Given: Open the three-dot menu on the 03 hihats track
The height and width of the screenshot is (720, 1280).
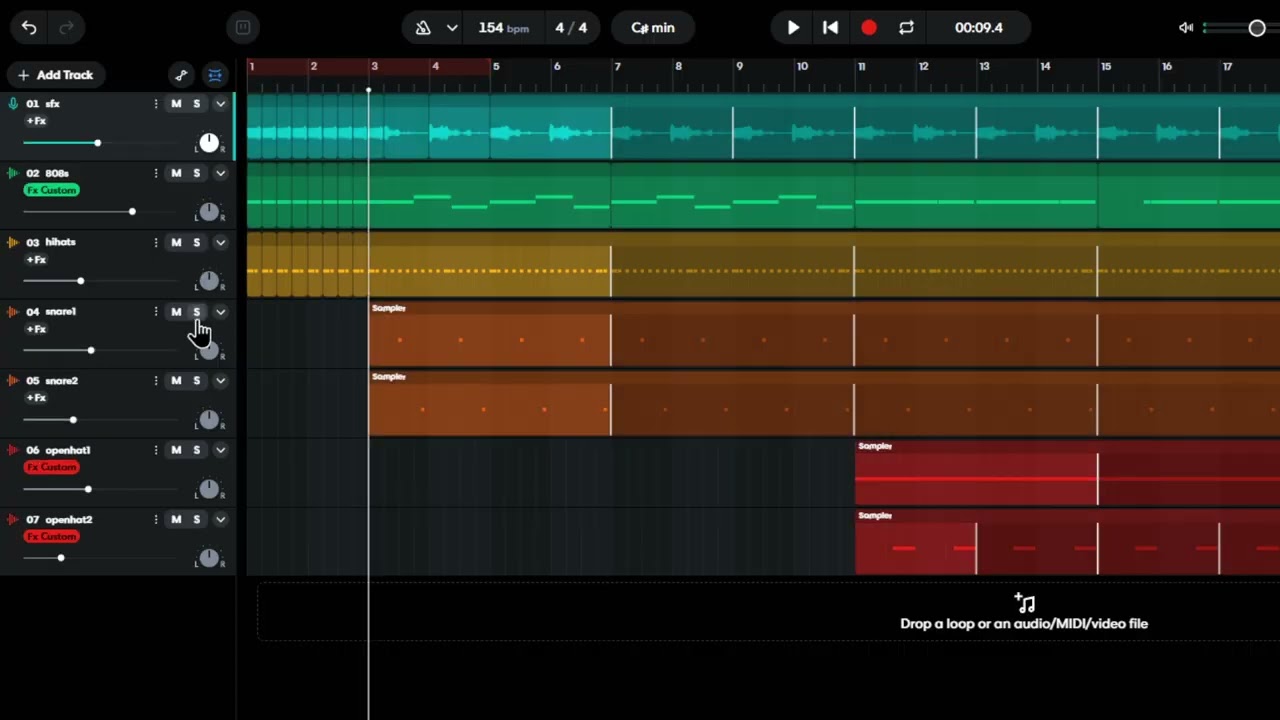Looking at the screenshot, I should click(155, 242).
